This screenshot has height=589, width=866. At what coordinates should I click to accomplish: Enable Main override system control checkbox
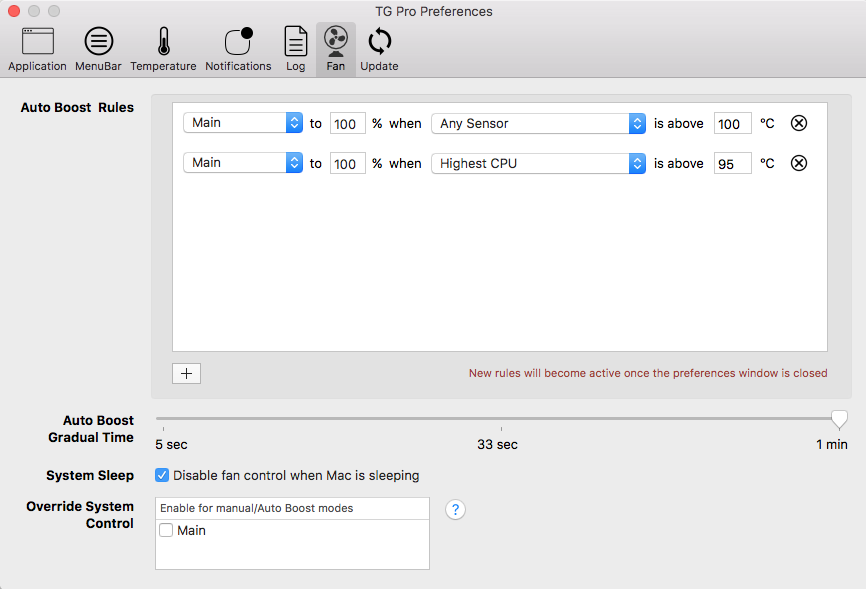click(x=166, y=530)
